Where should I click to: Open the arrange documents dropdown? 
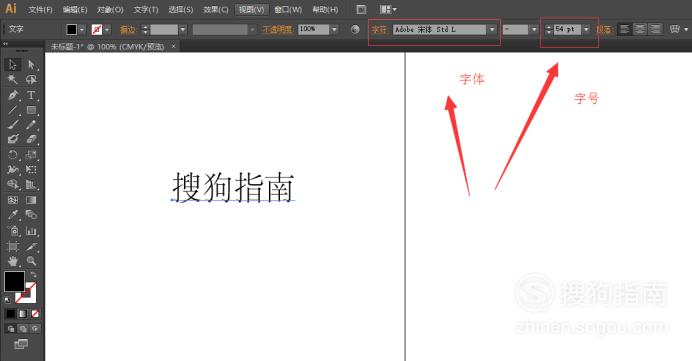coord(388,9)
